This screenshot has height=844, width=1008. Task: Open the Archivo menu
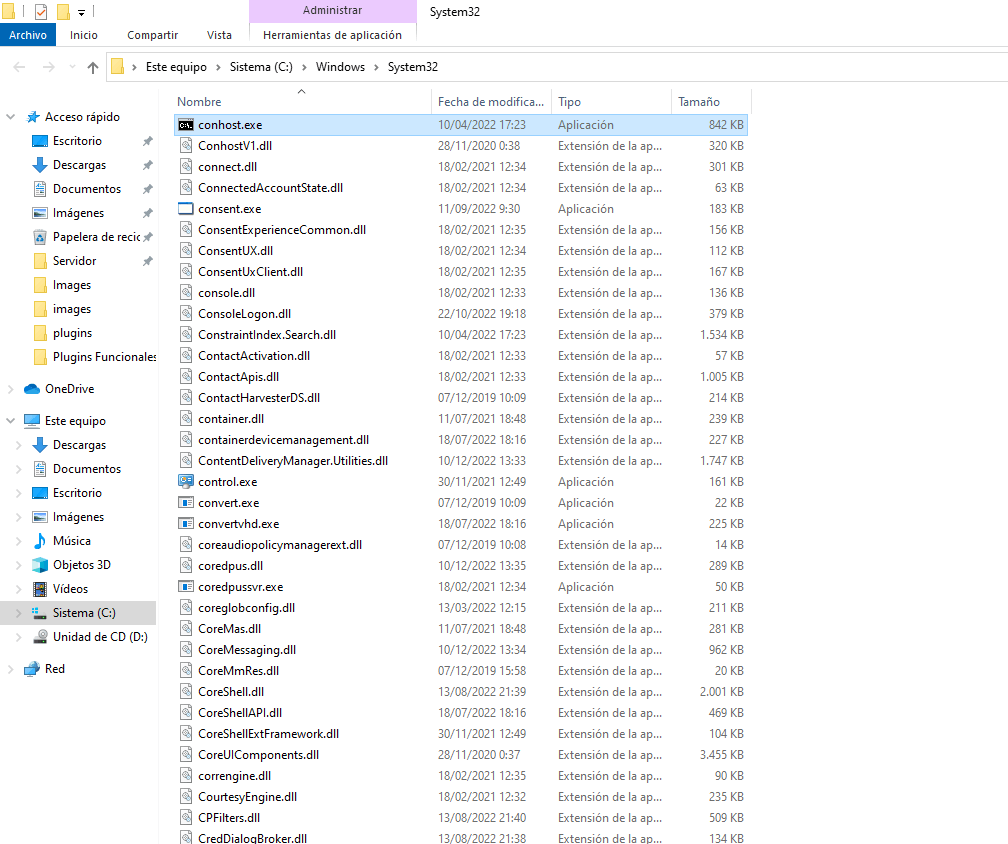coord(28,35)
